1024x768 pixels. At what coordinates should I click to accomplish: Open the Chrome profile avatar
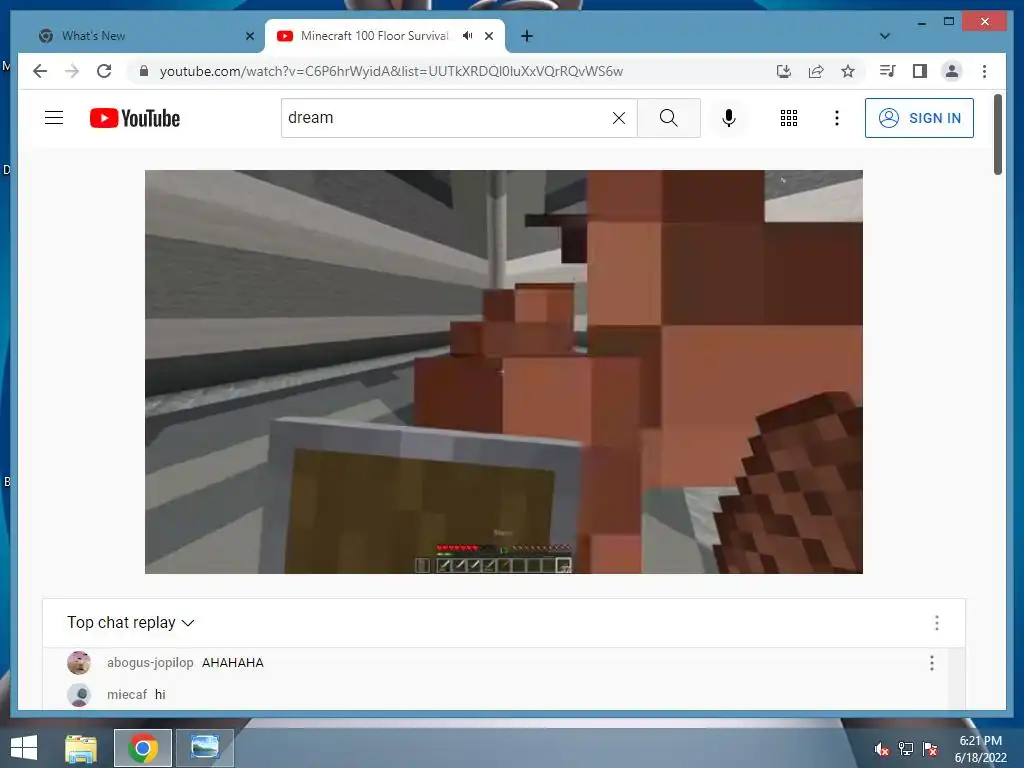click(x=952, y=71)
